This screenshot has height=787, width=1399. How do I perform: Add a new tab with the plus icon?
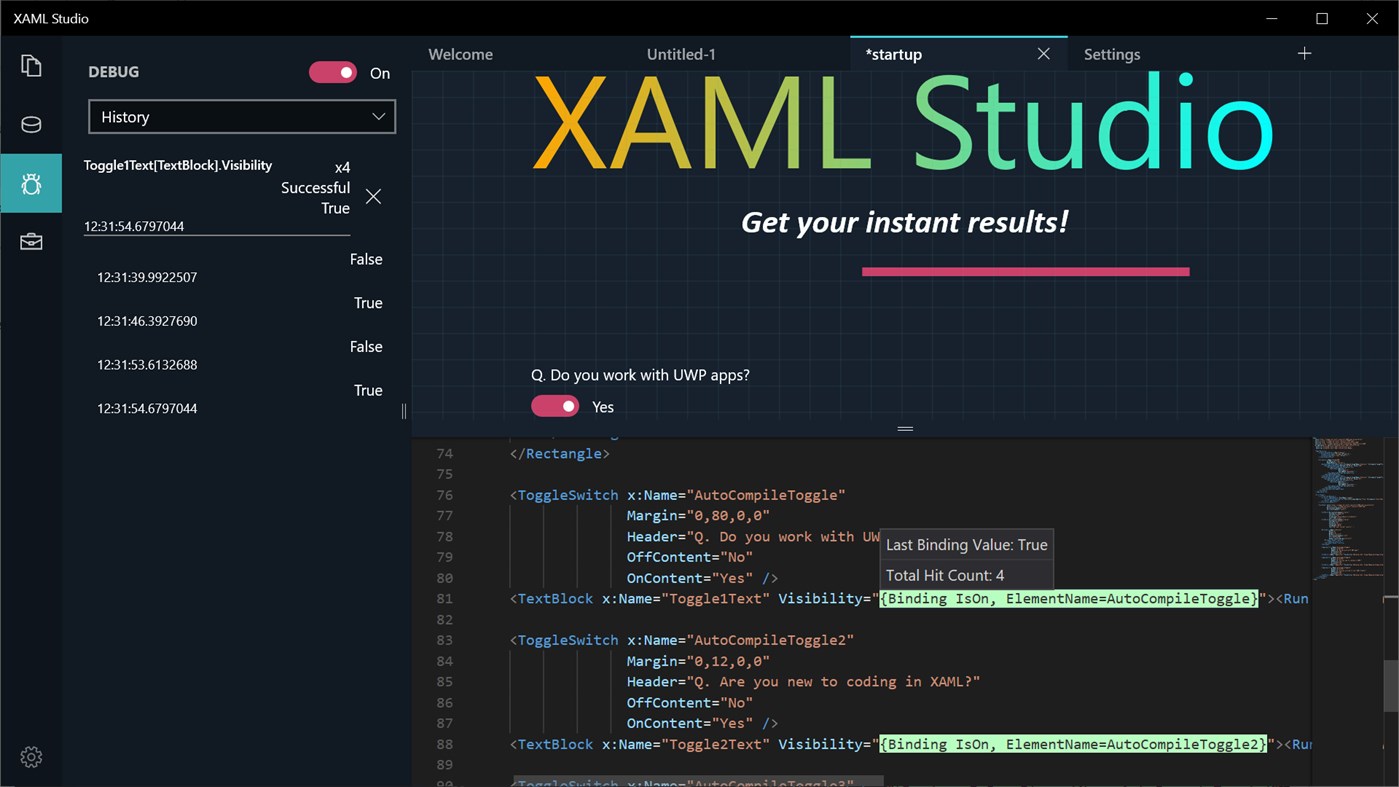click(x=1304, y=53)
